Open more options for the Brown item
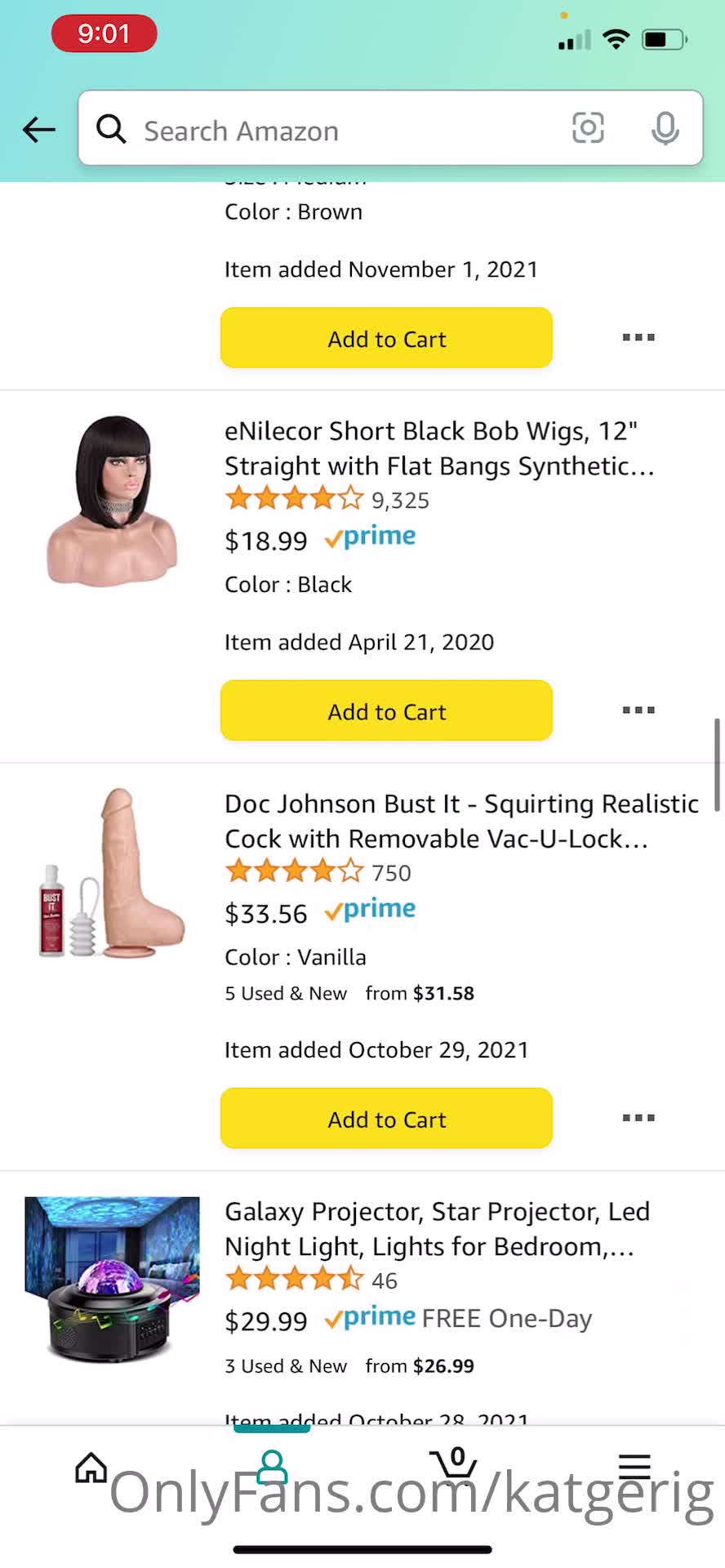This screenshot has width=725, height=1568. (x=638, y=337)
